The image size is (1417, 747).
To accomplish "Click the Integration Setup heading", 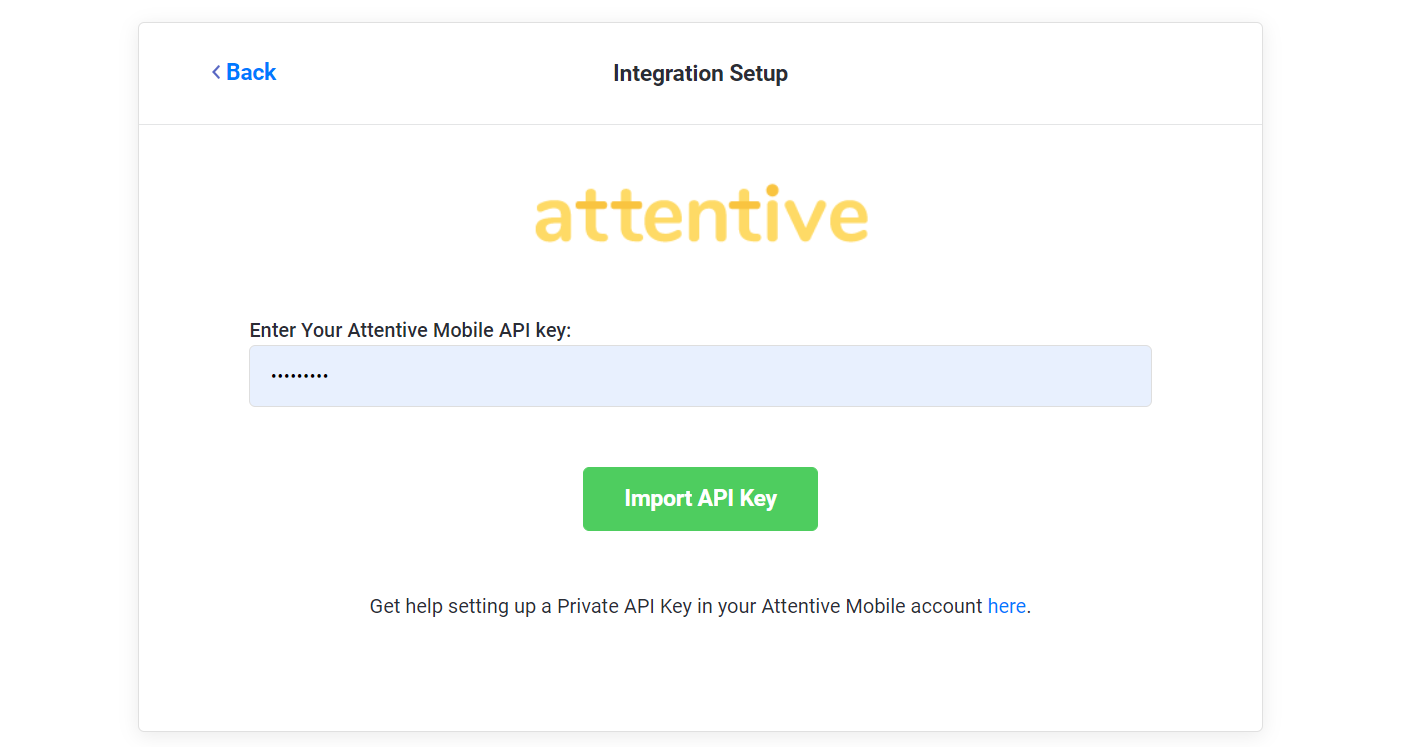I will (x=700, y=73).
